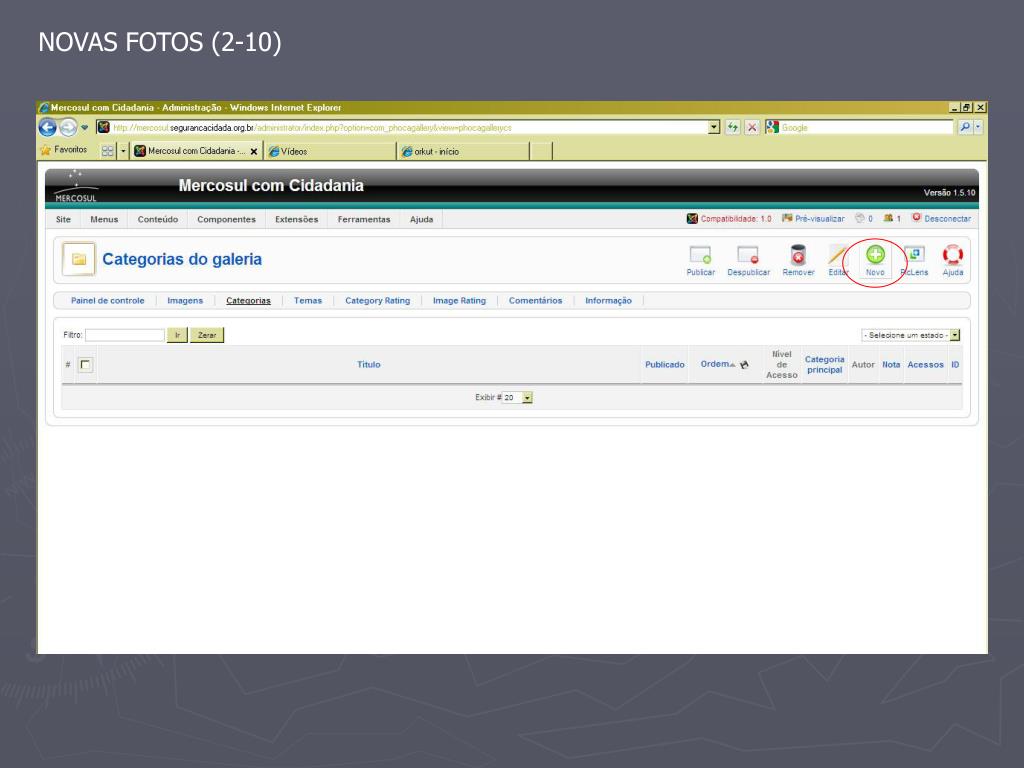Screen dimensions: 1024x768
Task: Click the browser stop loading X icon
Action: pyautogui.click(x=752, y=127)
